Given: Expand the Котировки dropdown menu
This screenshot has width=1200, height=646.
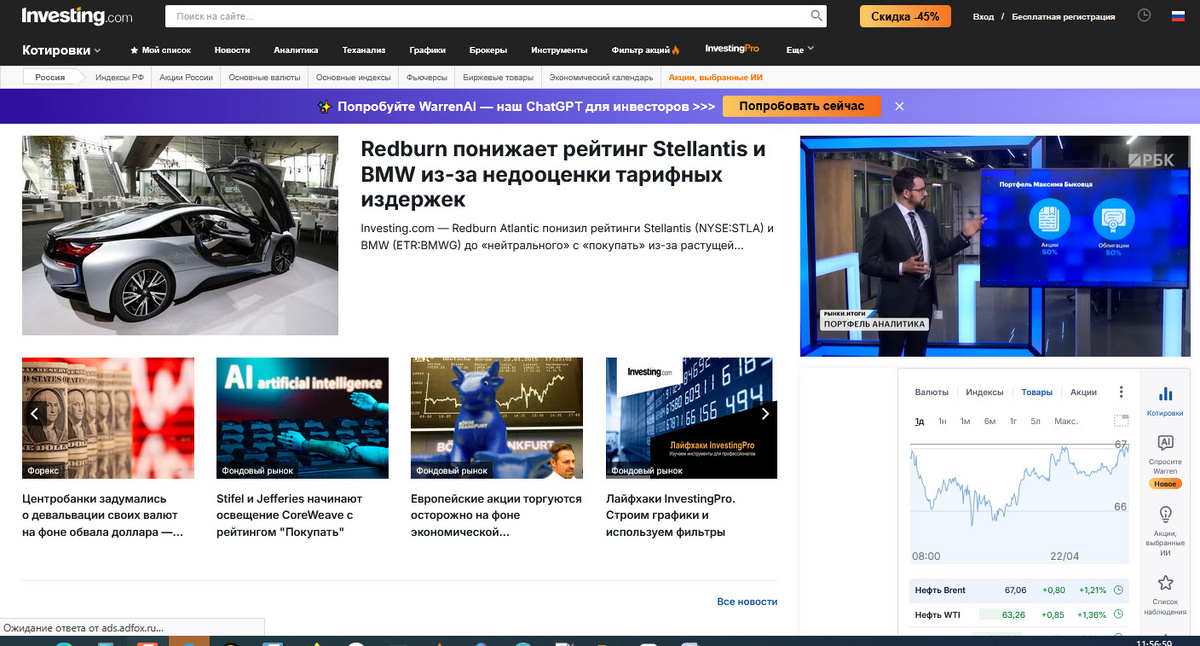Looking at the screenshot, I should point(62,50).
